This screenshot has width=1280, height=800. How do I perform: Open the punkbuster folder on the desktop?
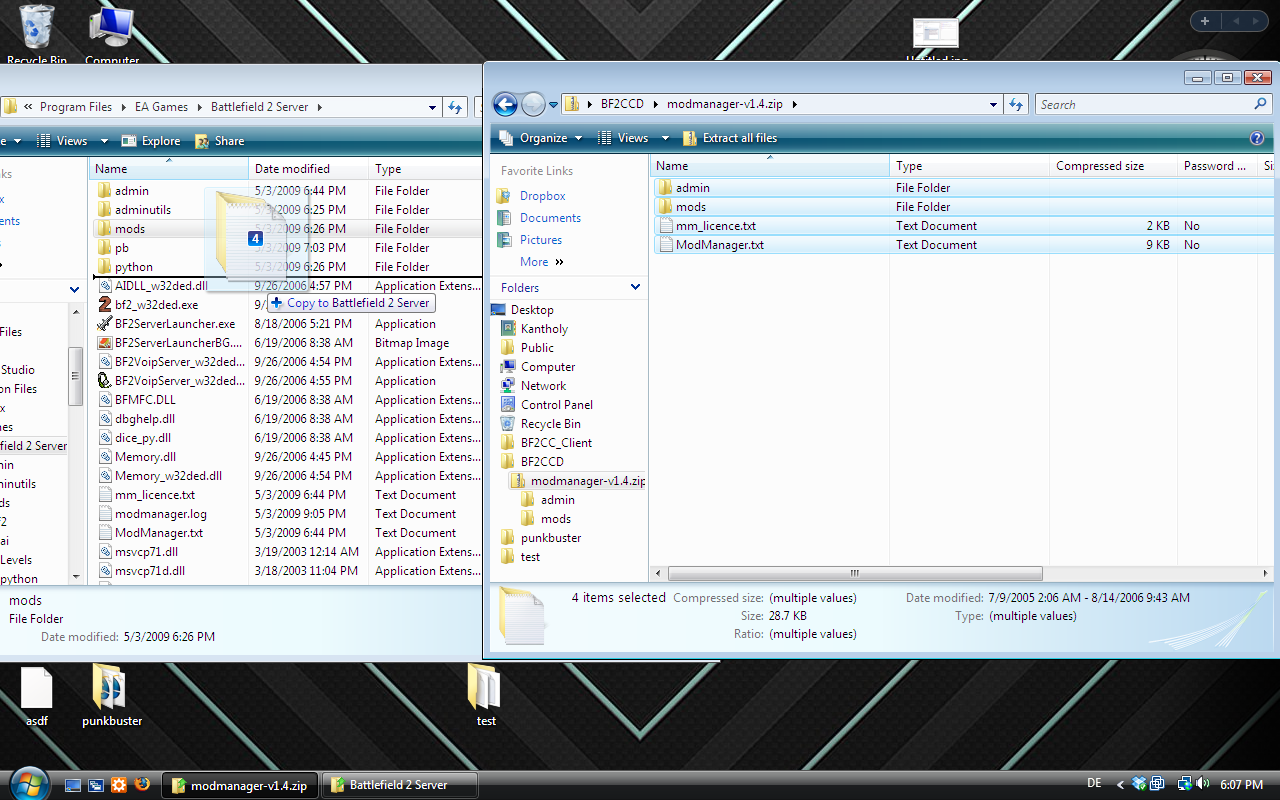112,696
